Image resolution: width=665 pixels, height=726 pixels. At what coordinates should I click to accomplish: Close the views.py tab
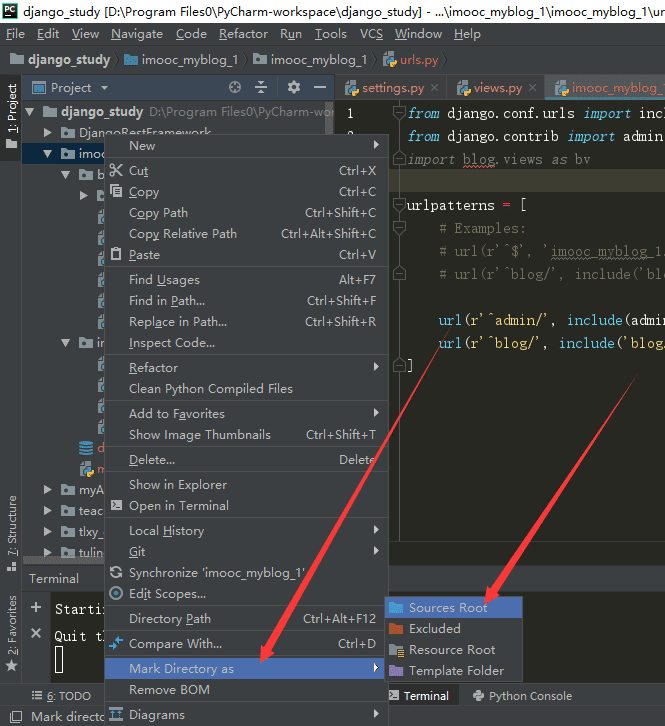(533, 88)
